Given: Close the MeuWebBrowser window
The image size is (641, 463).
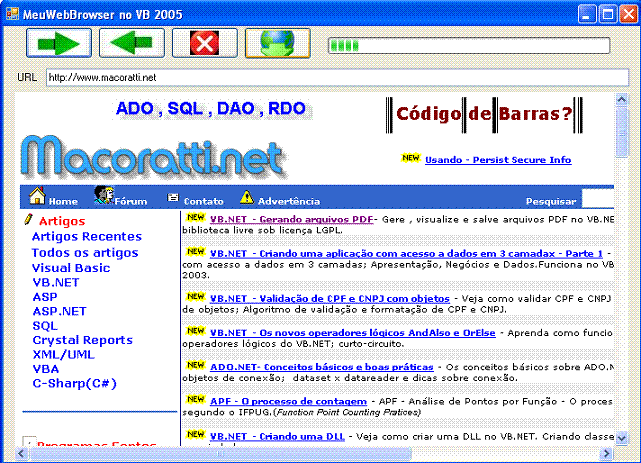Looking at the screenshot, I should click(x=628, y=15).
